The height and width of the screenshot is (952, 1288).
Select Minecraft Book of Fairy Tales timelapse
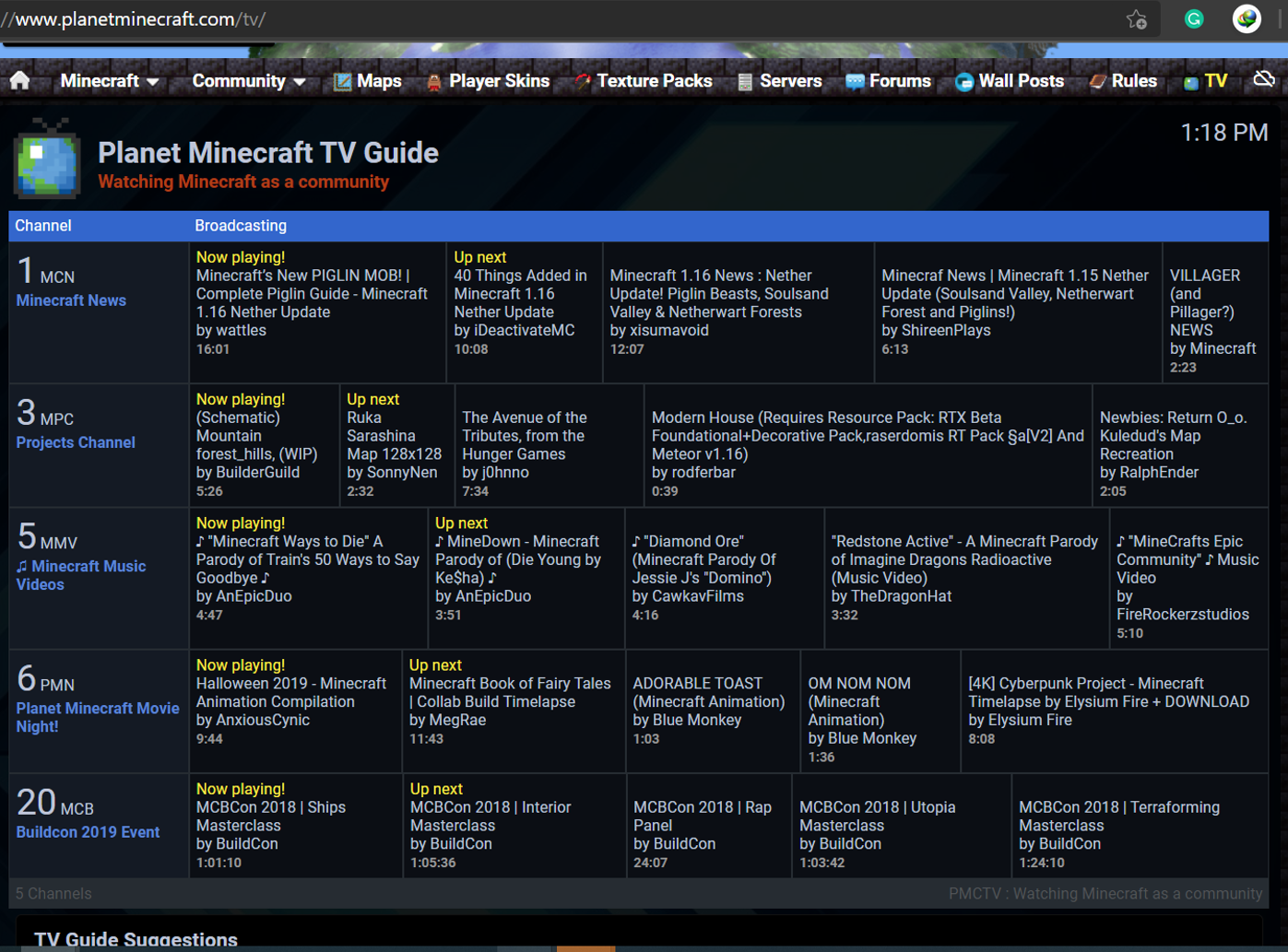point(514,711)
